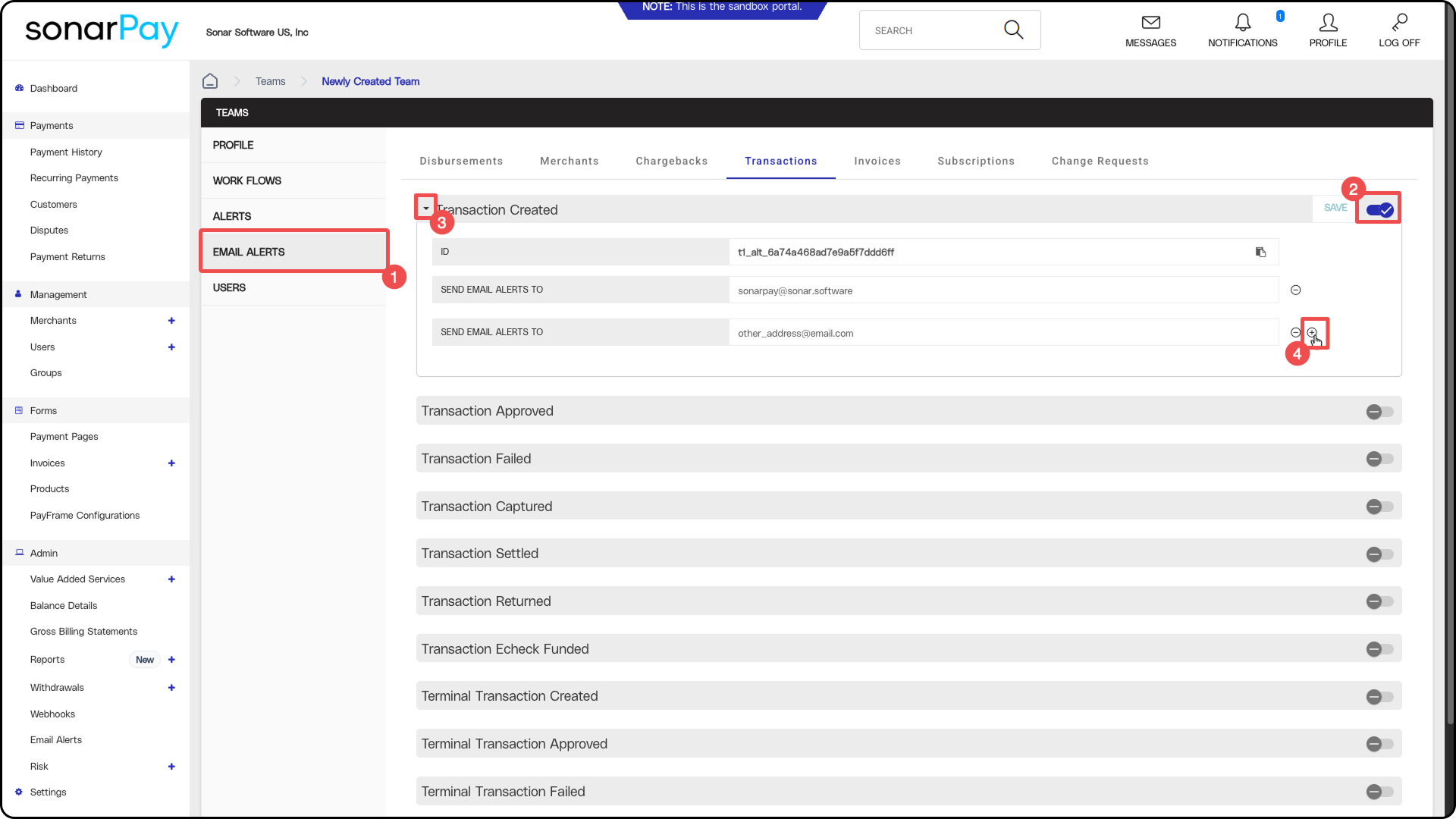Enable the Terminal Transaction Approved toggle
Viewport: 1456px width, 819px height.
[x=1379, y=744]
